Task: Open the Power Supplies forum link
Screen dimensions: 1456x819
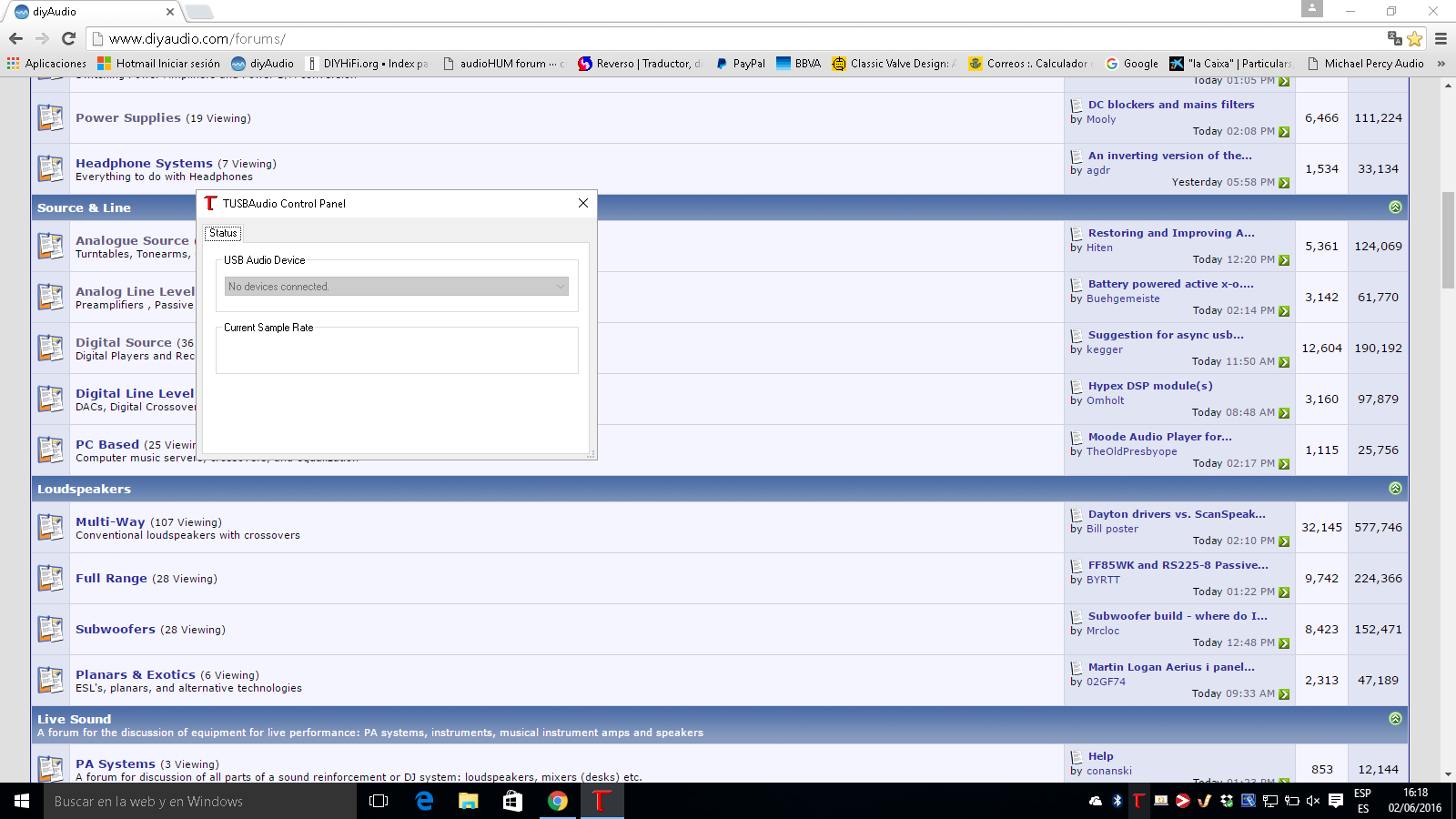Action: (x=128, y=117)
